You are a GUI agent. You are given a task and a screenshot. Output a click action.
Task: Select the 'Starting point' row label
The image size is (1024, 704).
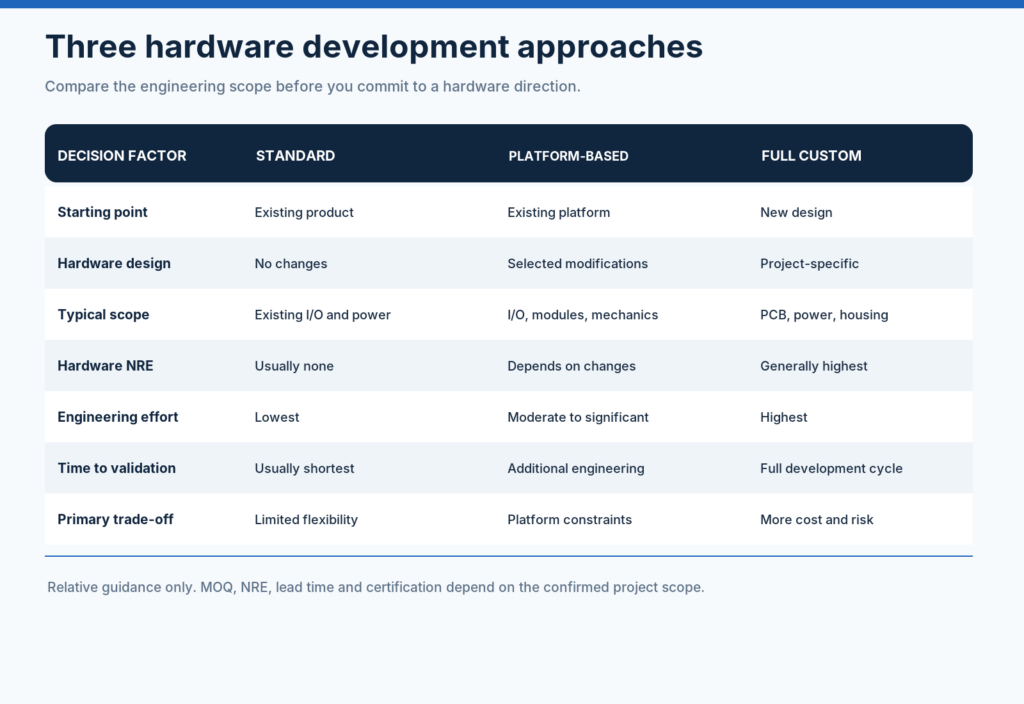(103, 212)
